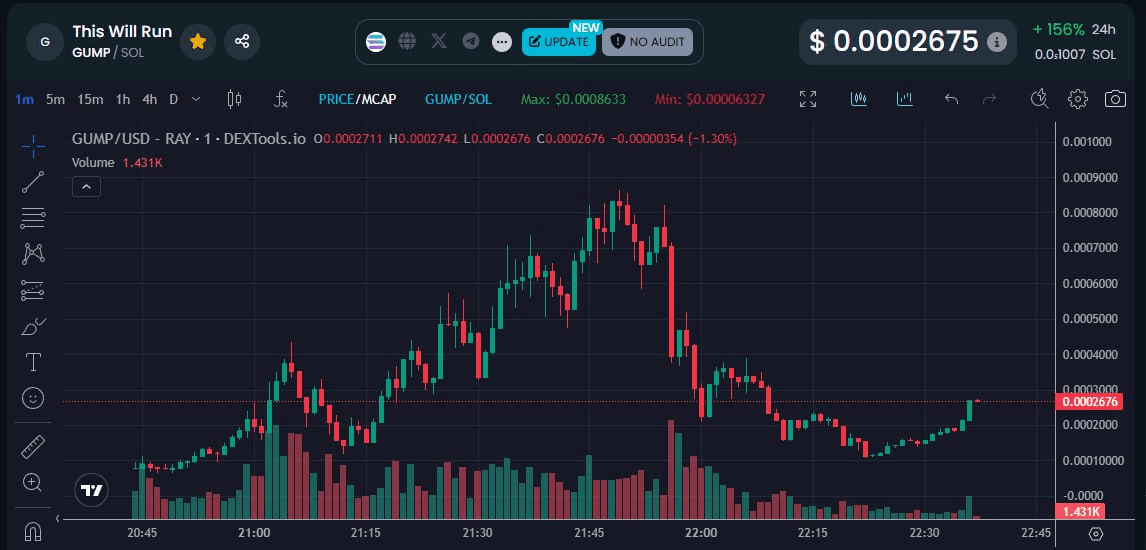The width and height of the screenshot is (1146, 550).
Task: Expand the timeframe dropdown chevron
Action: click(196, 99)
